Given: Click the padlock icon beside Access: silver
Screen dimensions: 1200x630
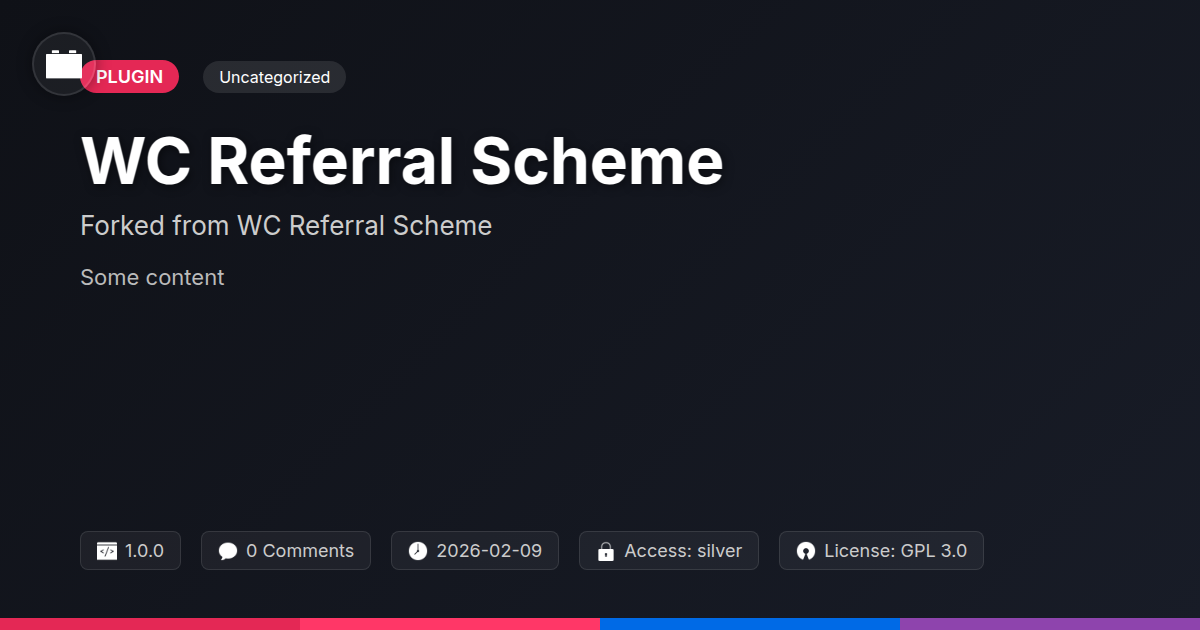Looking at the screenshot, I should (x=605, y=551).
